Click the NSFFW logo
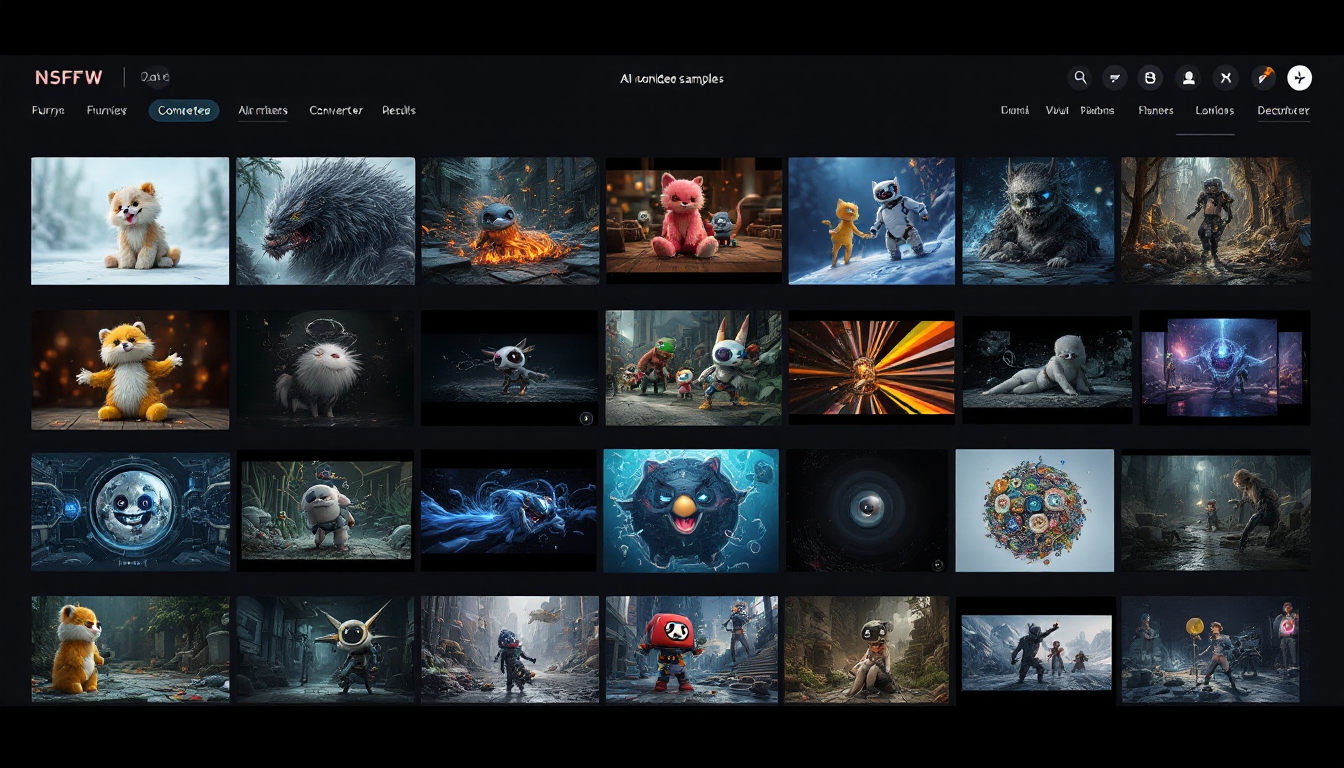This screenshot has height=768, width=1344. pyautogui.click(x=69, y=78)
